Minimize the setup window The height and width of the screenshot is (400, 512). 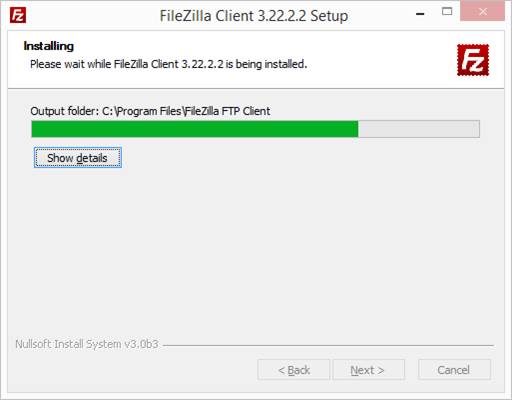tap(420, 14)
